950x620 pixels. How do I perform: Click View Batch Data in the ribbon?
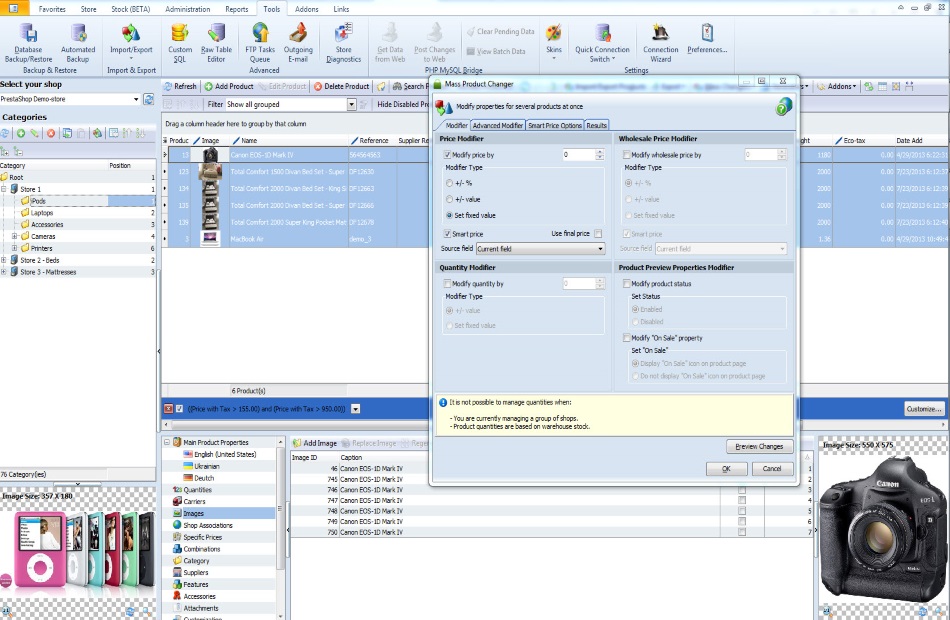click(496, 52)
